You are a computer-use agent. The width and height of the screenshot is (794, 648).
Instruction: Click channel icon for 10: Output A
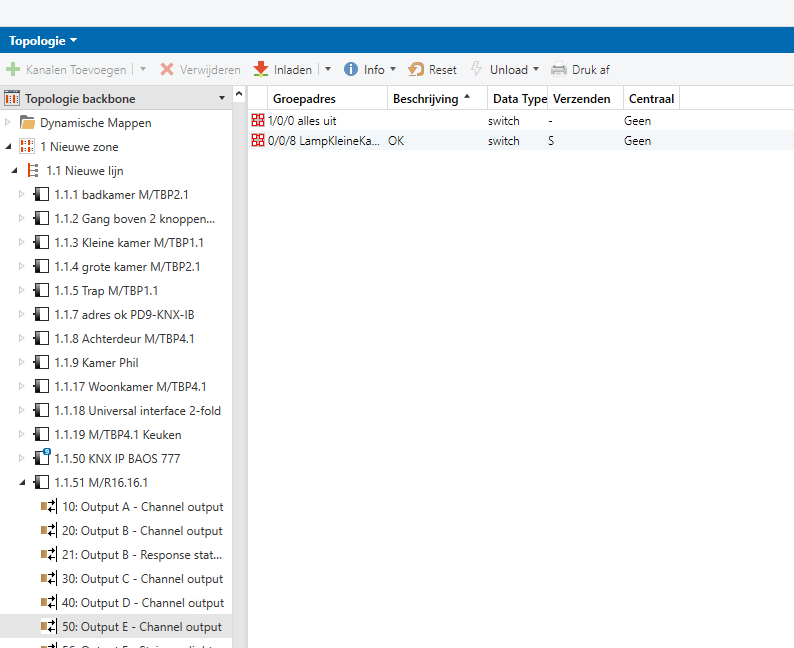pos(49,507)
